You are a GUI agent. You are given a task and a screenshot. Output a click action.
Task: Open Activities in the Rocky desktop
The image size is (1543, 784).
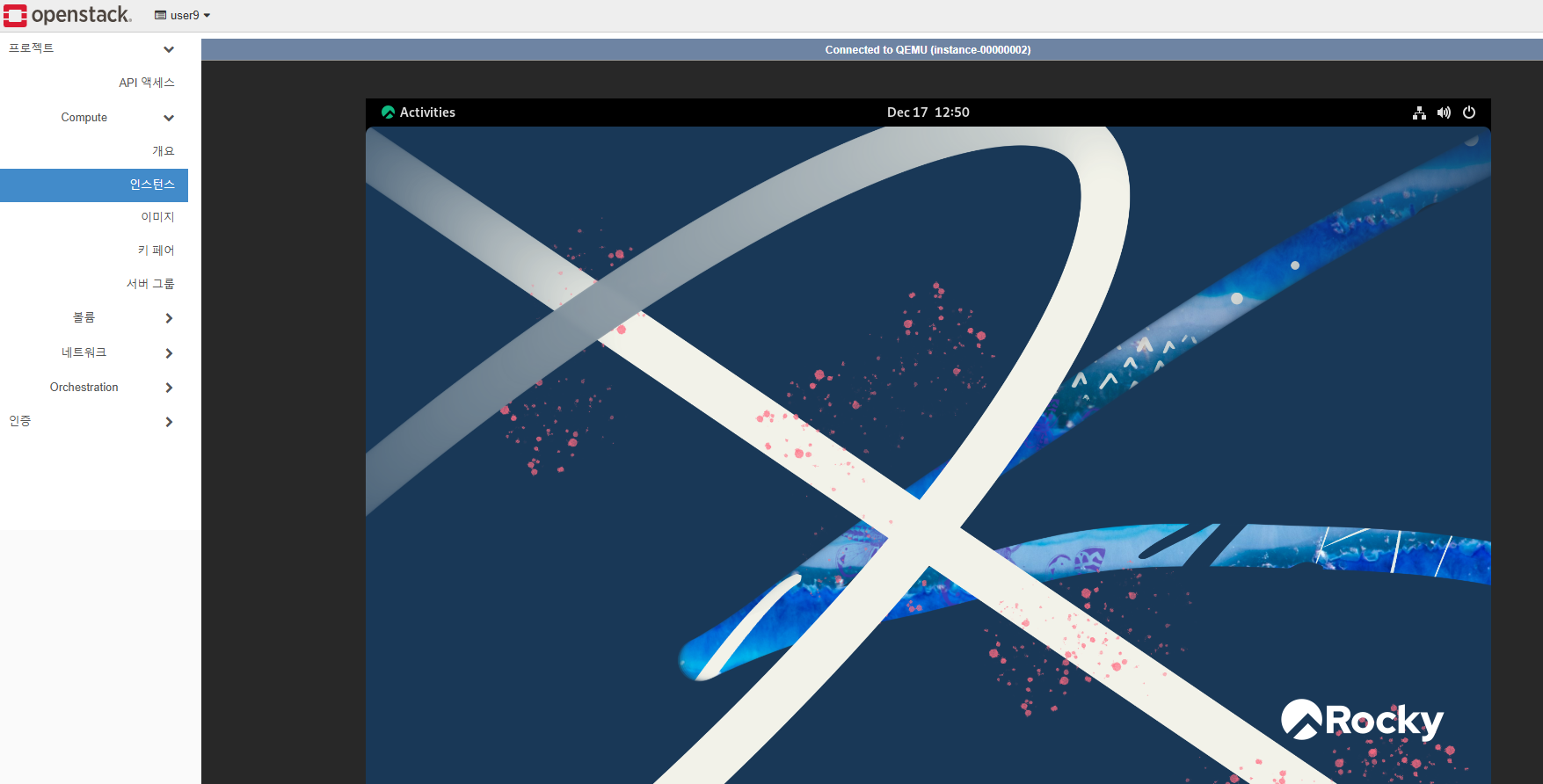427,113
